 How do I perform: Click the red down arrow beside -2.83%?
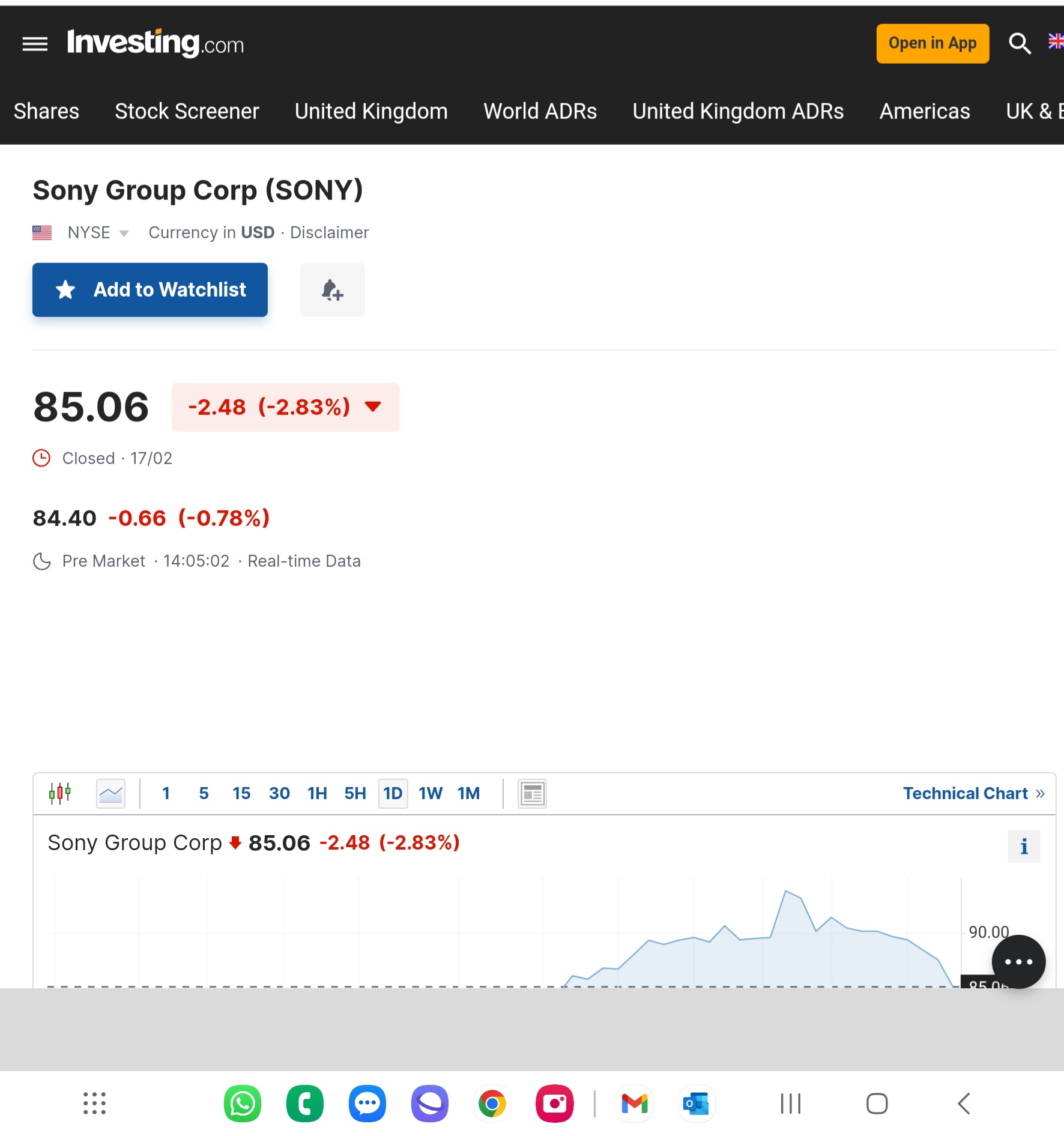click(x=373, y=406)
